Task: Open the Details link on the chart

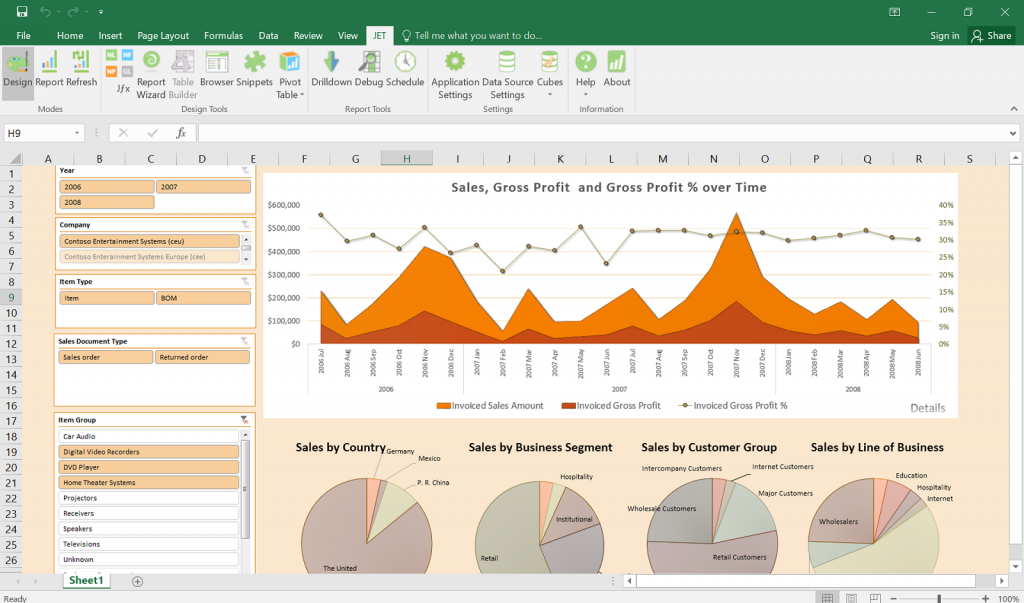Action: (927, 408)
